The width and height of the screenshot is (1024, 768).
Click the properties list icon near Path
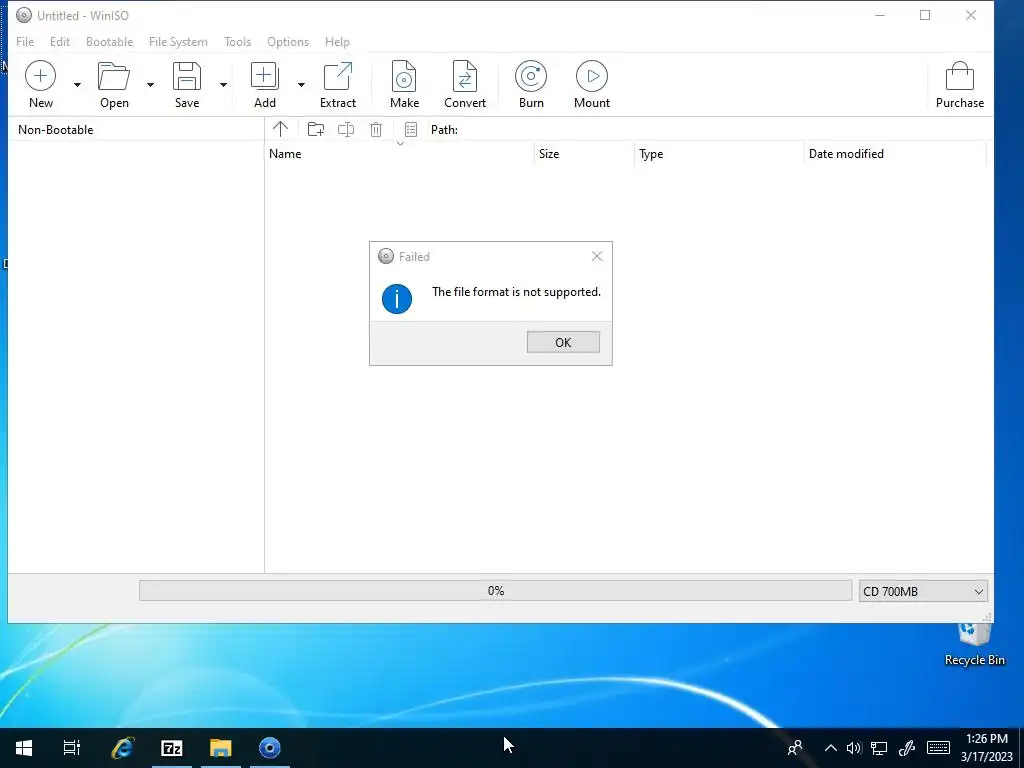411,129
